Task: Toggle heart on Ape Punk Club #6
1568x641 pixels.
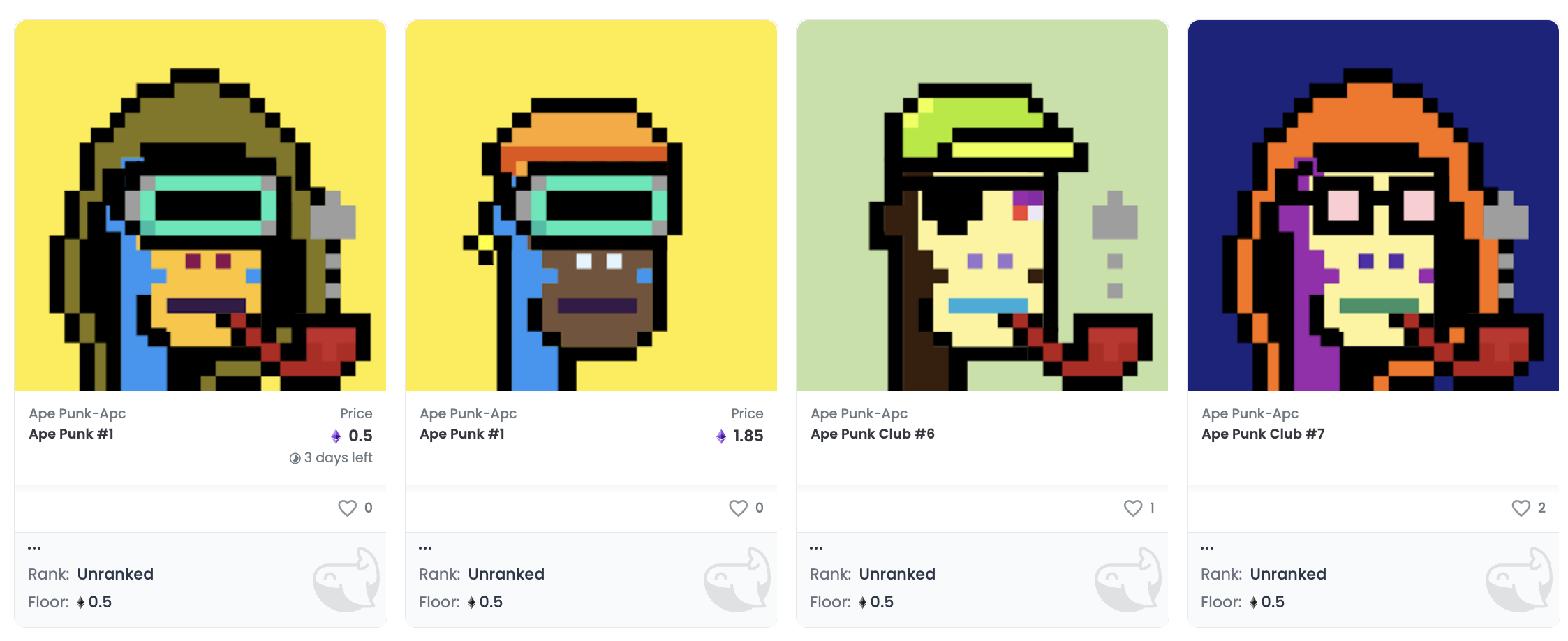Action: [x=1133, y=508]
